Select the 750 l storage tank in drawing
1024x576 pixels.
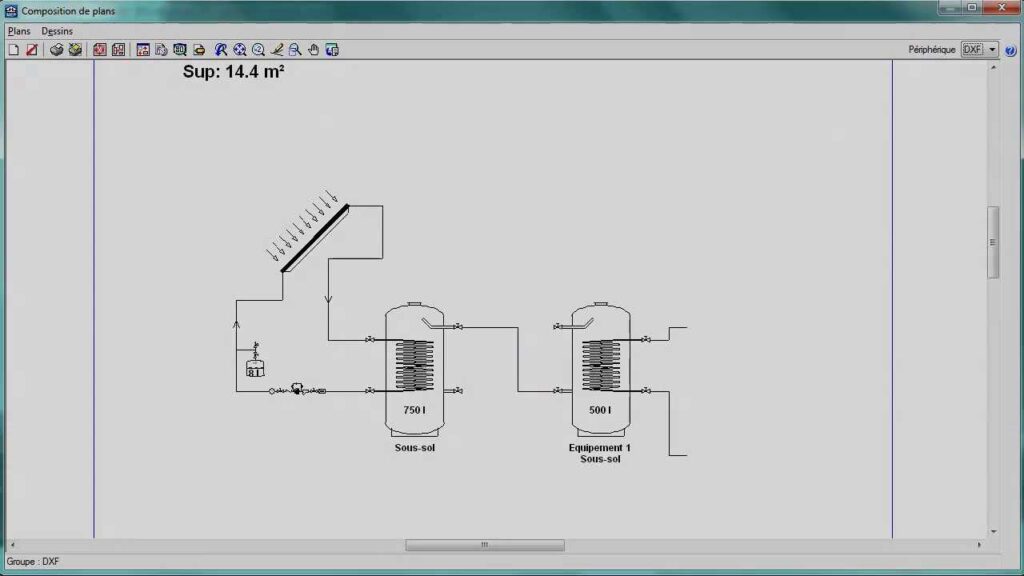(x=415, y=368)
